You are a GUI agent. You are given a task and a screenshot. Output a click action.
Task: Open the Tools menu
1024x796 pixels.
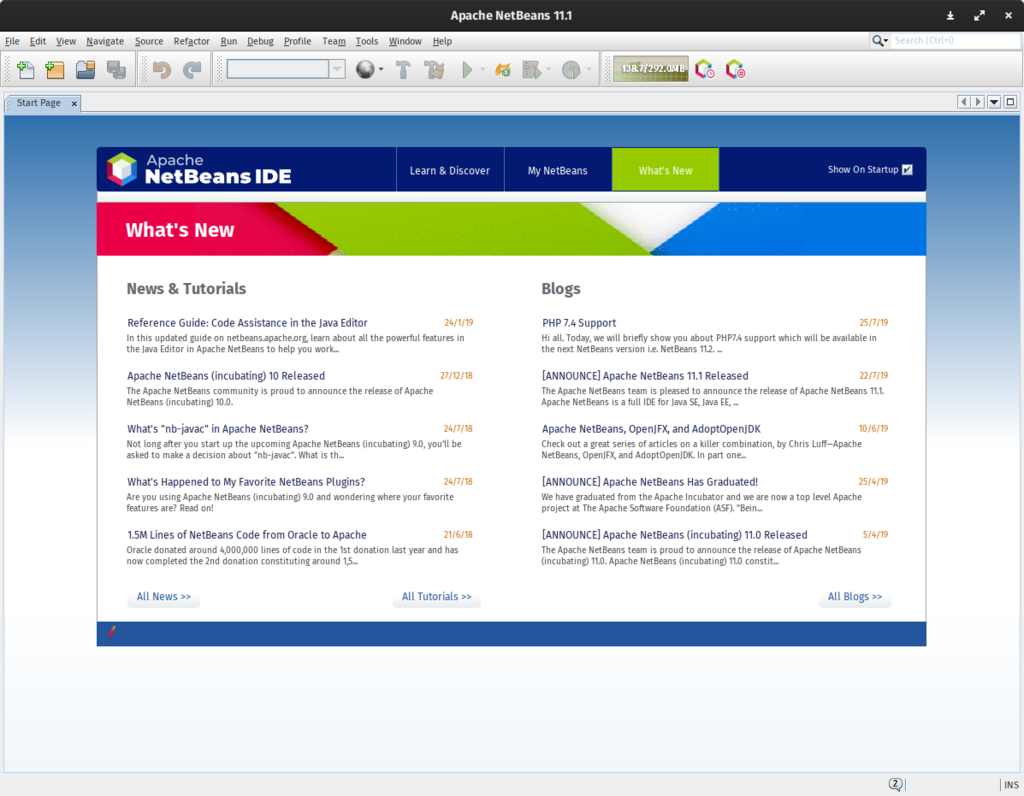tap(366, 41)
